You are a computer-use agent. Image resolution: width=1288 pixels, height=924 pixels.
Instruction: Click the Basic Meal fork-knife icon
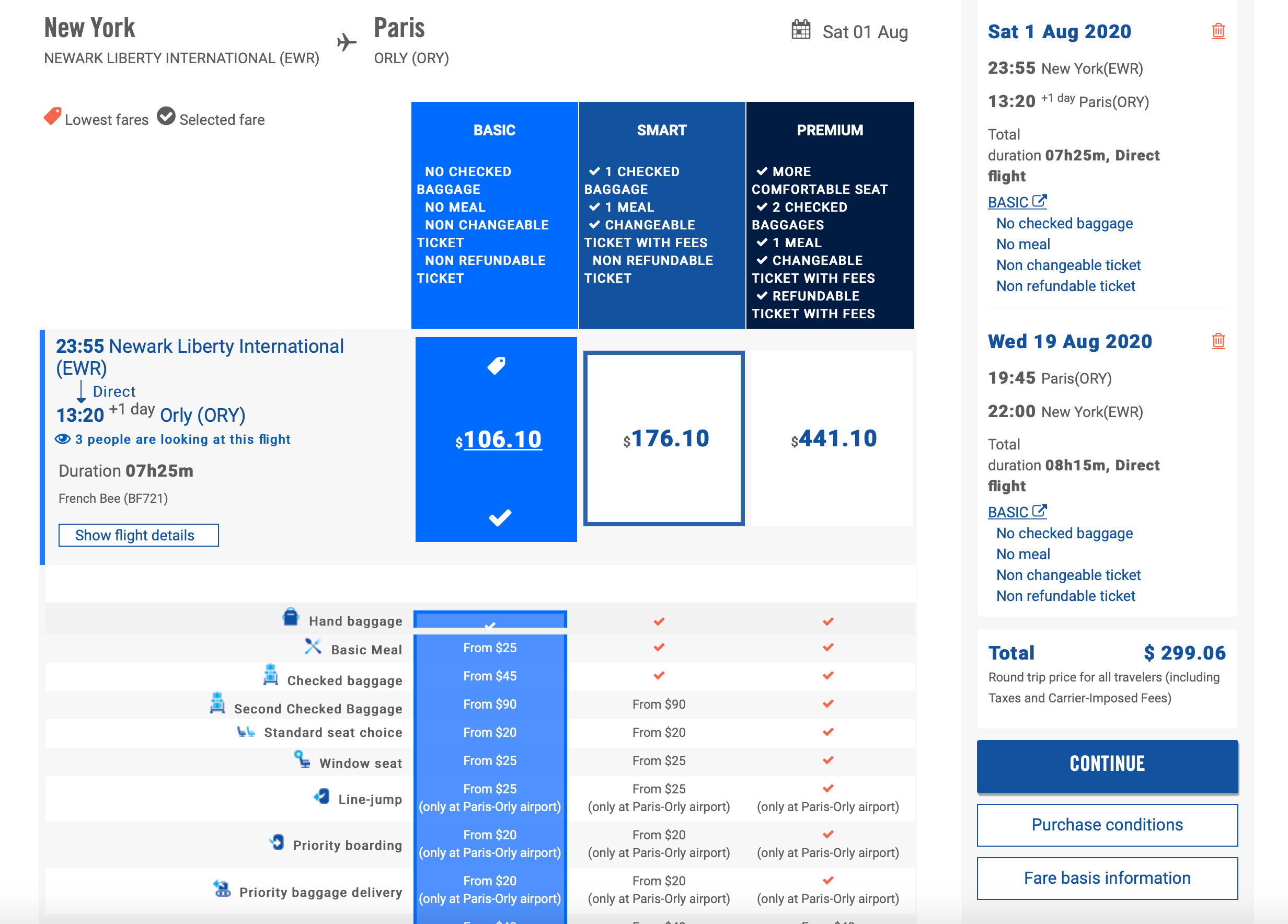coord(313,646)
